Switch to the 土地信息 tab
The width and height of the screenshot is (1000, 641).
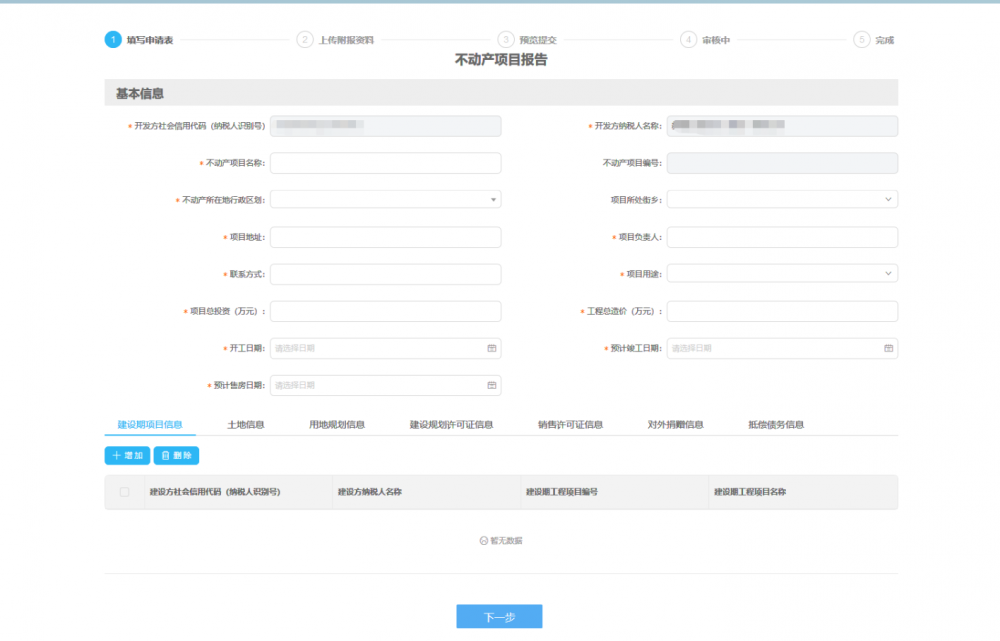tap(246, 425)
